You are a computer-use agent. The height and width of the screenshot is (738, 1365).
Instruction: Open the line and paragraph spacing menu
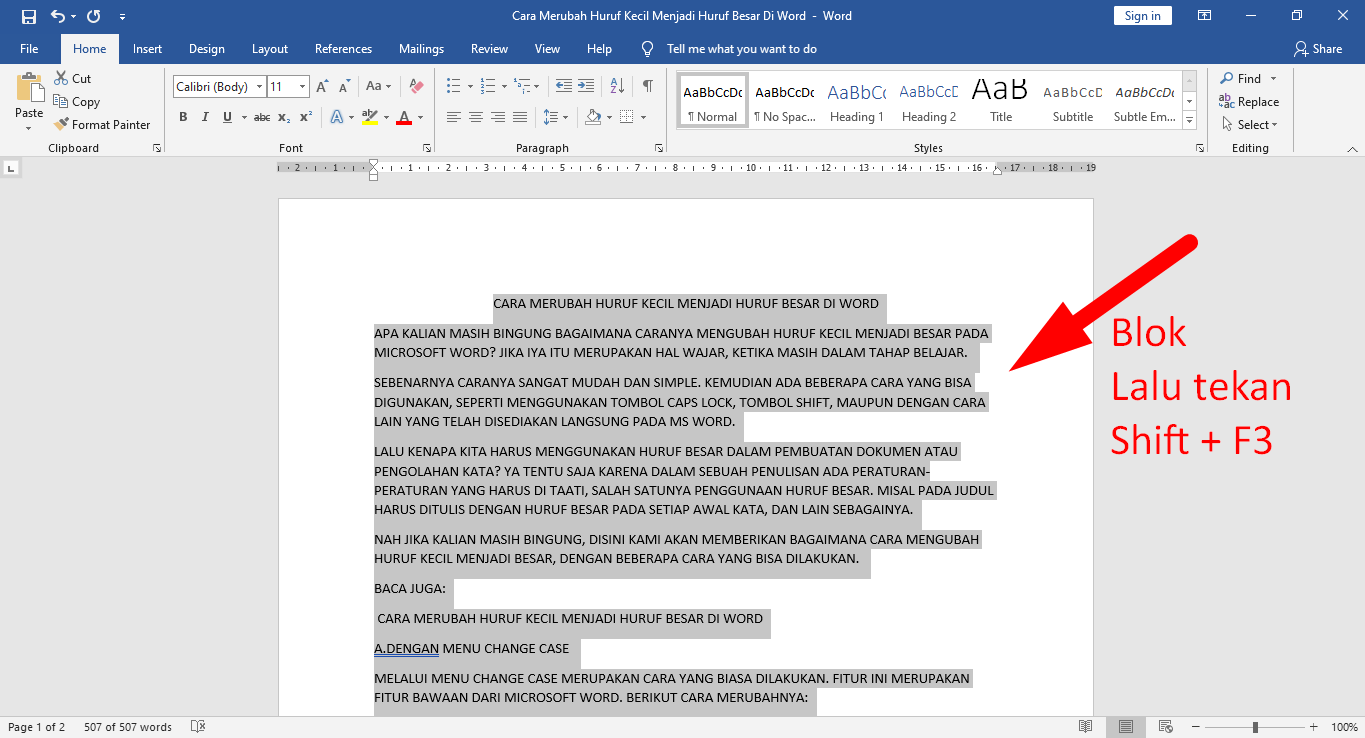click(x=557, y=117)
